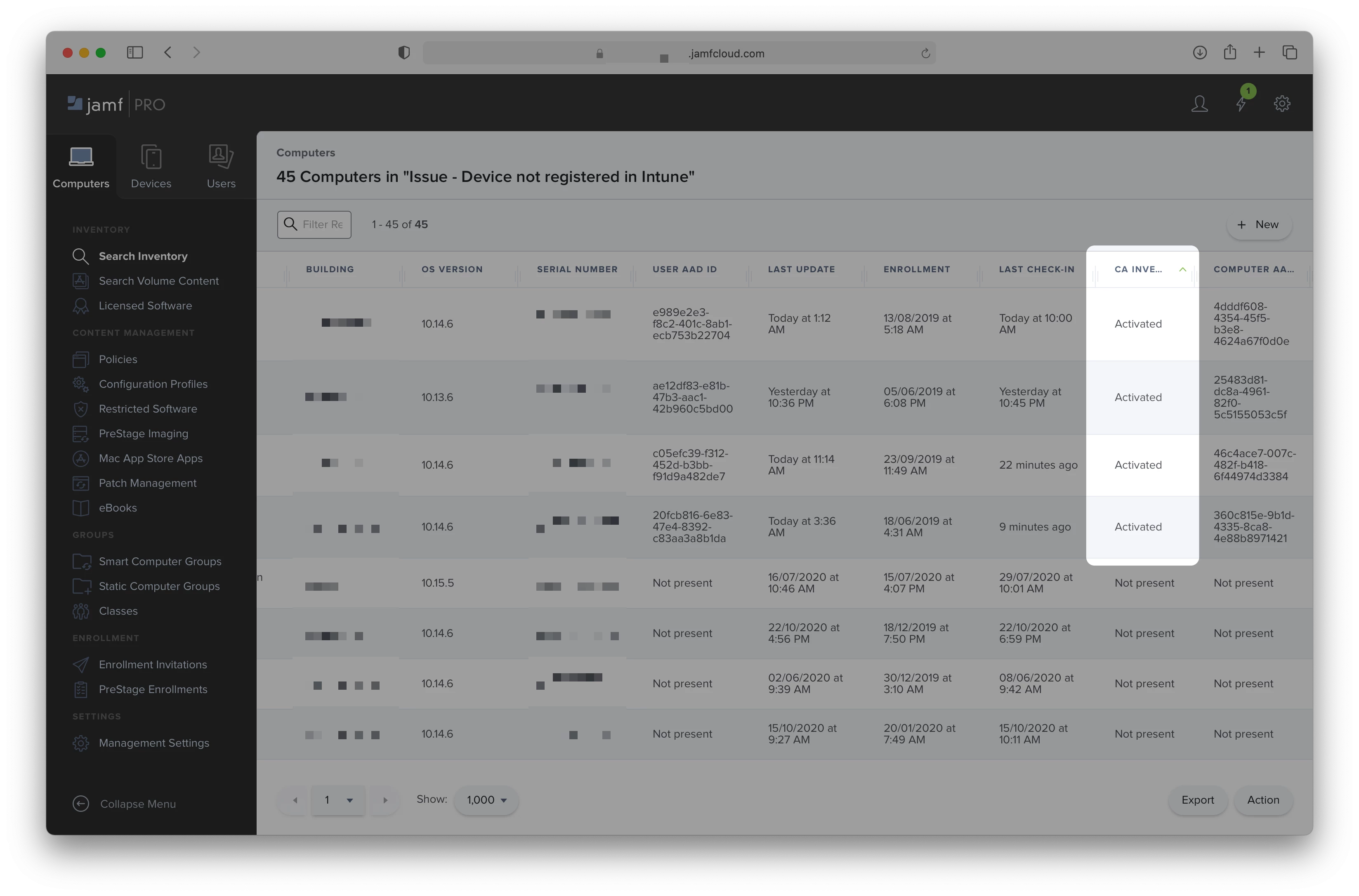Screen dimensions: 1359x896
Task: Open the page number dropdown
Action: (338, 800)
